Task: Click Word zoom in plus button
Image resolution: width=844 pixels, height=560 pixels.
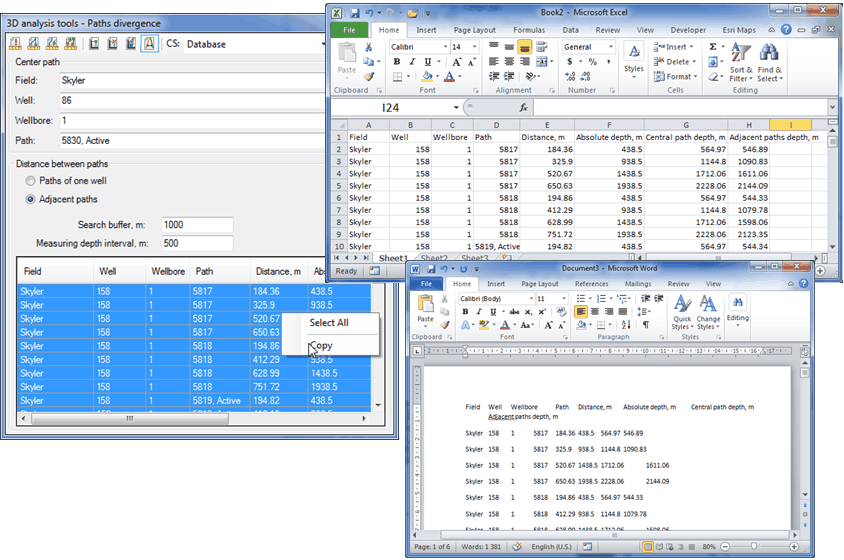Action: (794, 547)
